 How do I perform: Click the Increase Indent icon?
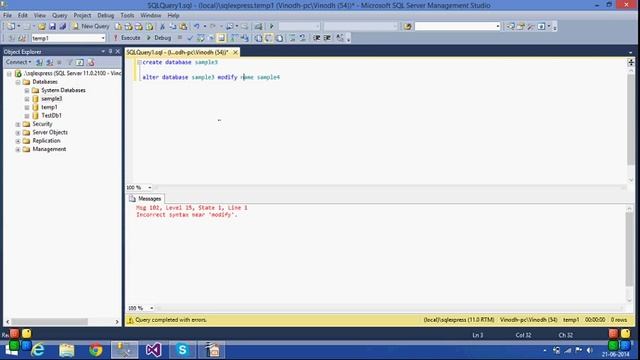(x=327, y=38)
